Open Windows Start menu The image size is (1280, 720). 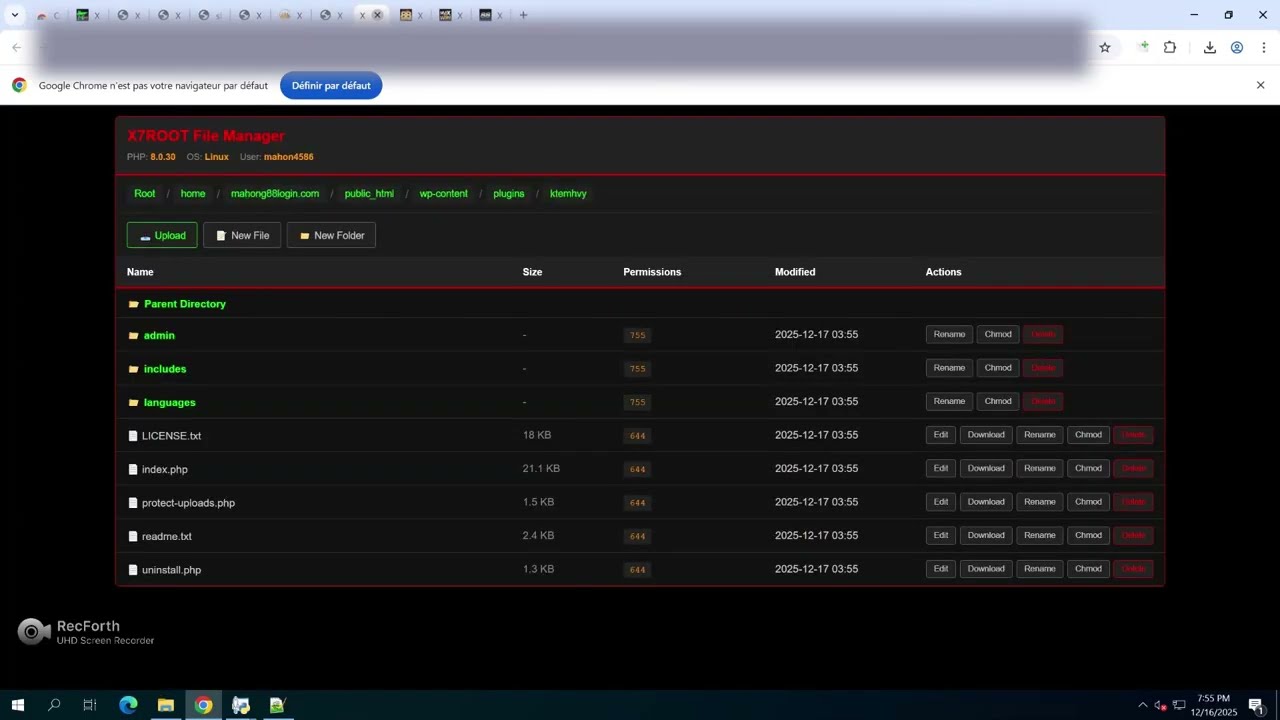(17, 705)
